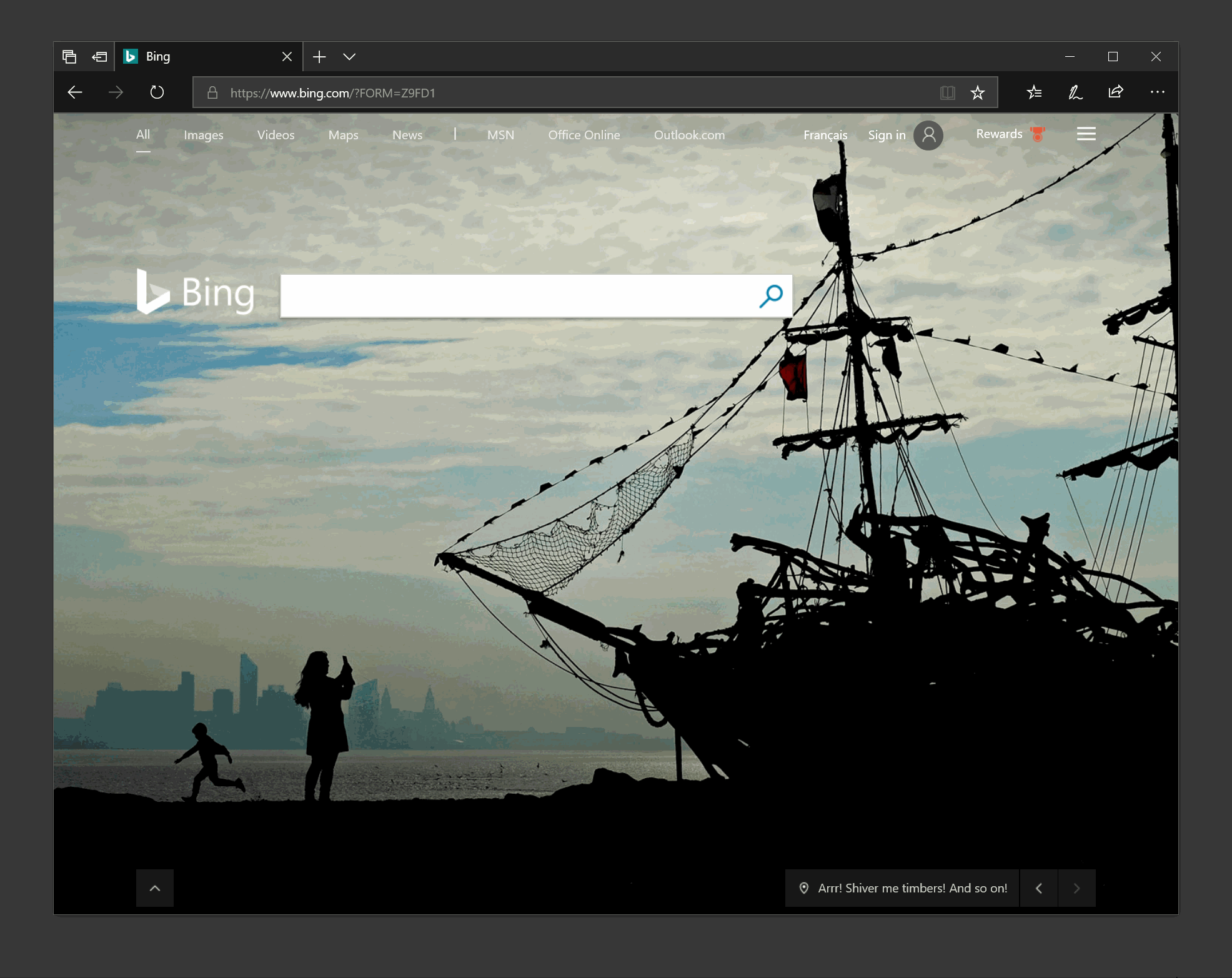
Task: Switch to the Images search tab
Action: pyautogui.click(x=203, y=135)
